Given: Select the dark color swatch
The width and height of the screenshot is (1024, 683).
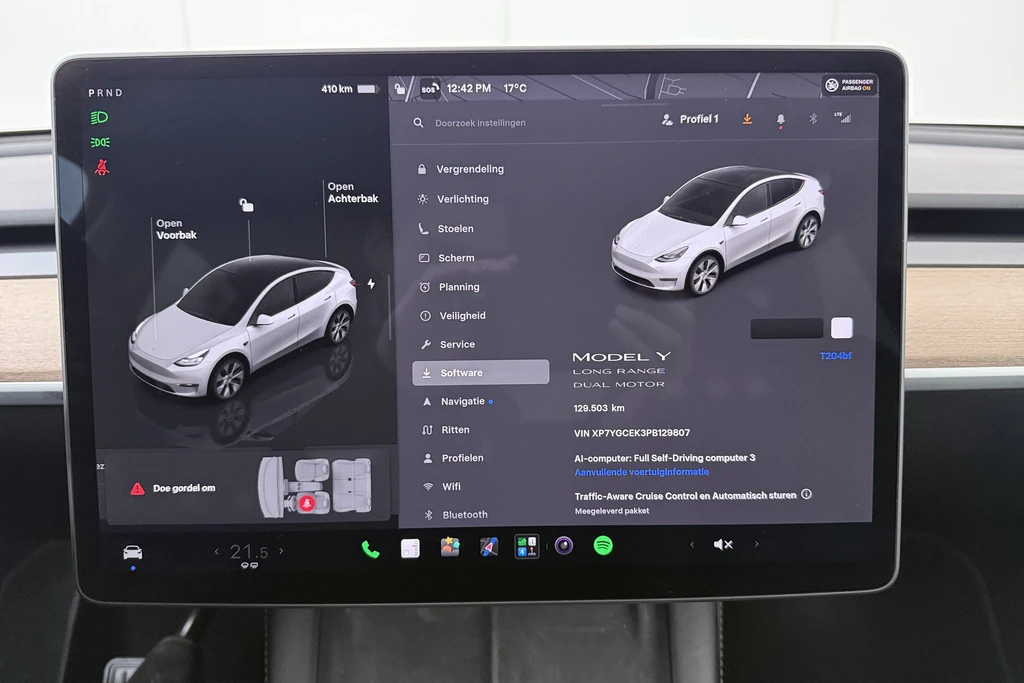Looking at the screenshot, I should point(787,328).
